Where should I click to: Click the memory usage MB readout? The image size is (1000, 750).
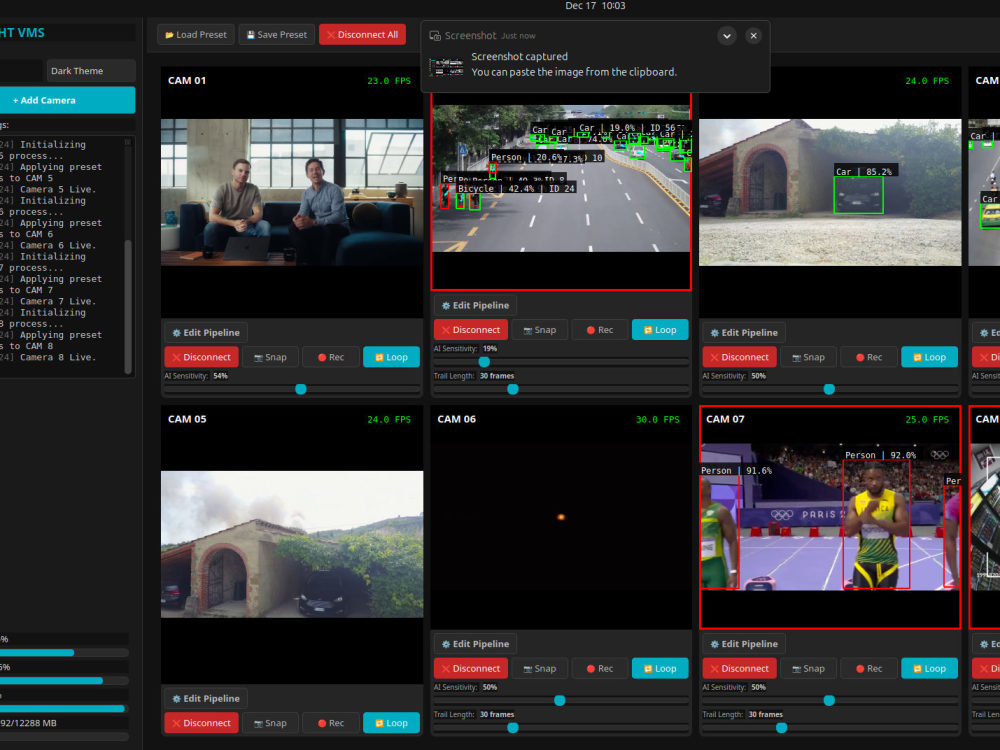[x=29, y=723]
